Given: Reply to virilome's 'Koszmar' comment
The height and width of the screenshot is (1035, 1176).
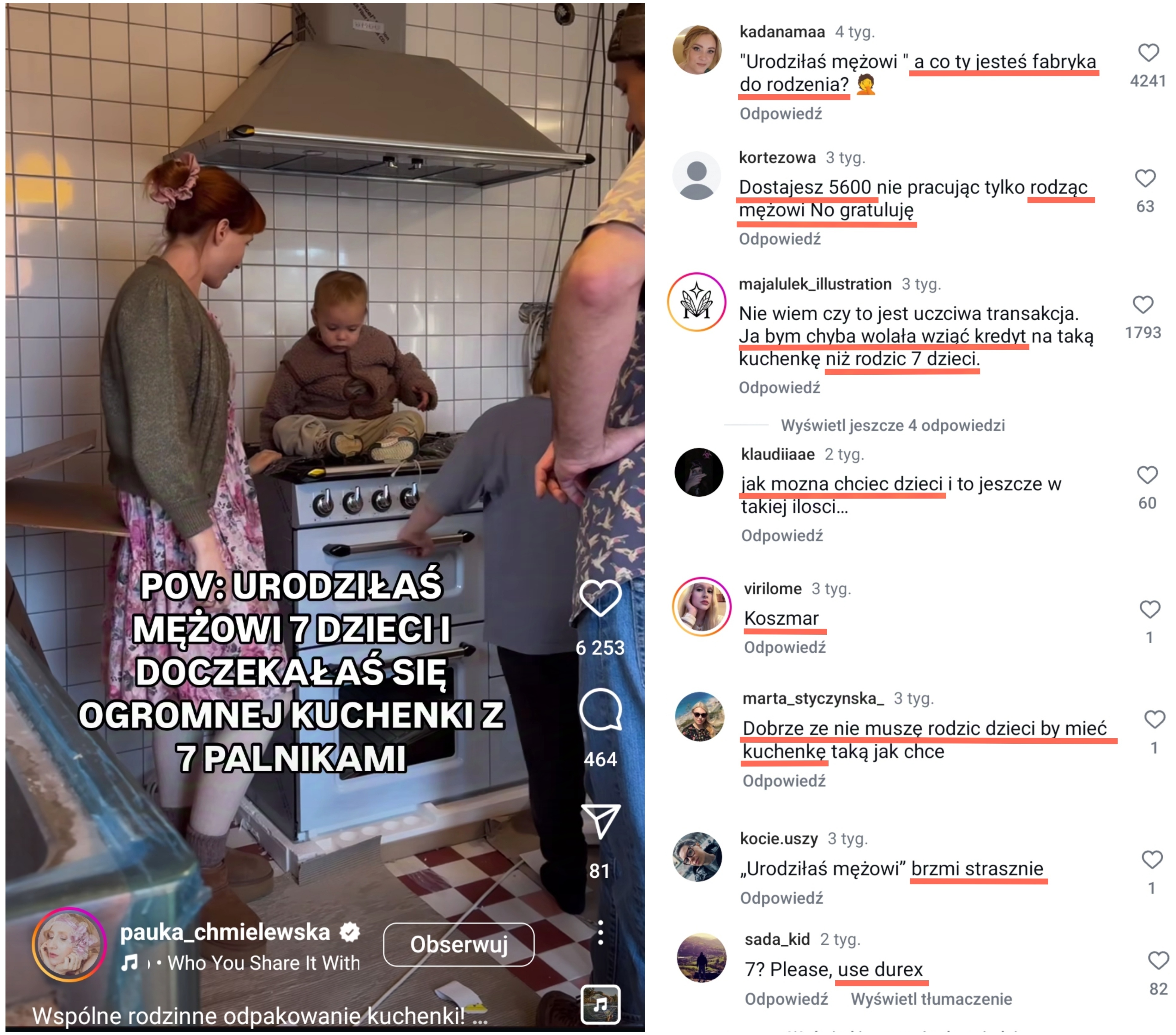Looking at the screenshot, I should click(x=785, y=648).
